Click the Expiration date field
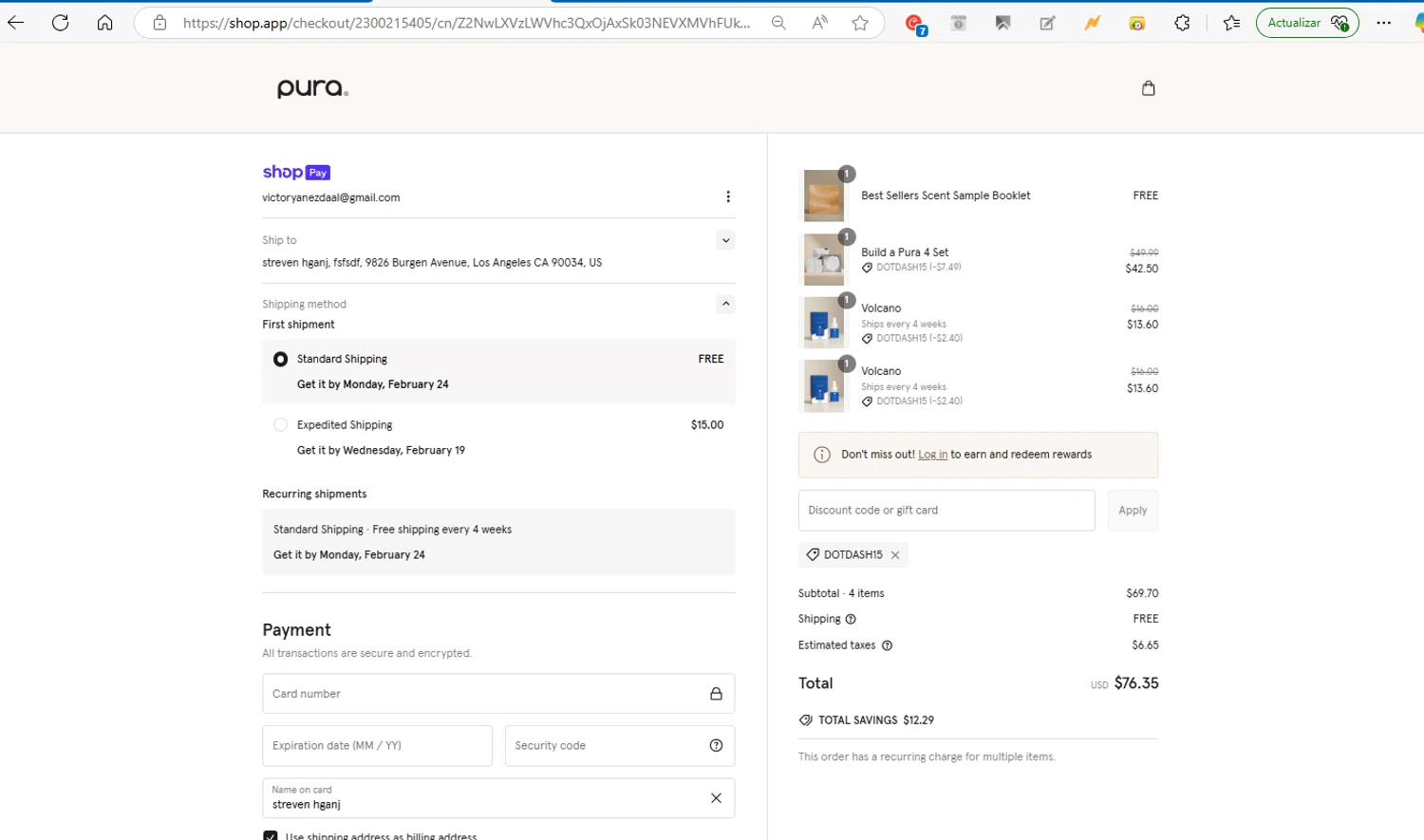 tap(377, 746)
